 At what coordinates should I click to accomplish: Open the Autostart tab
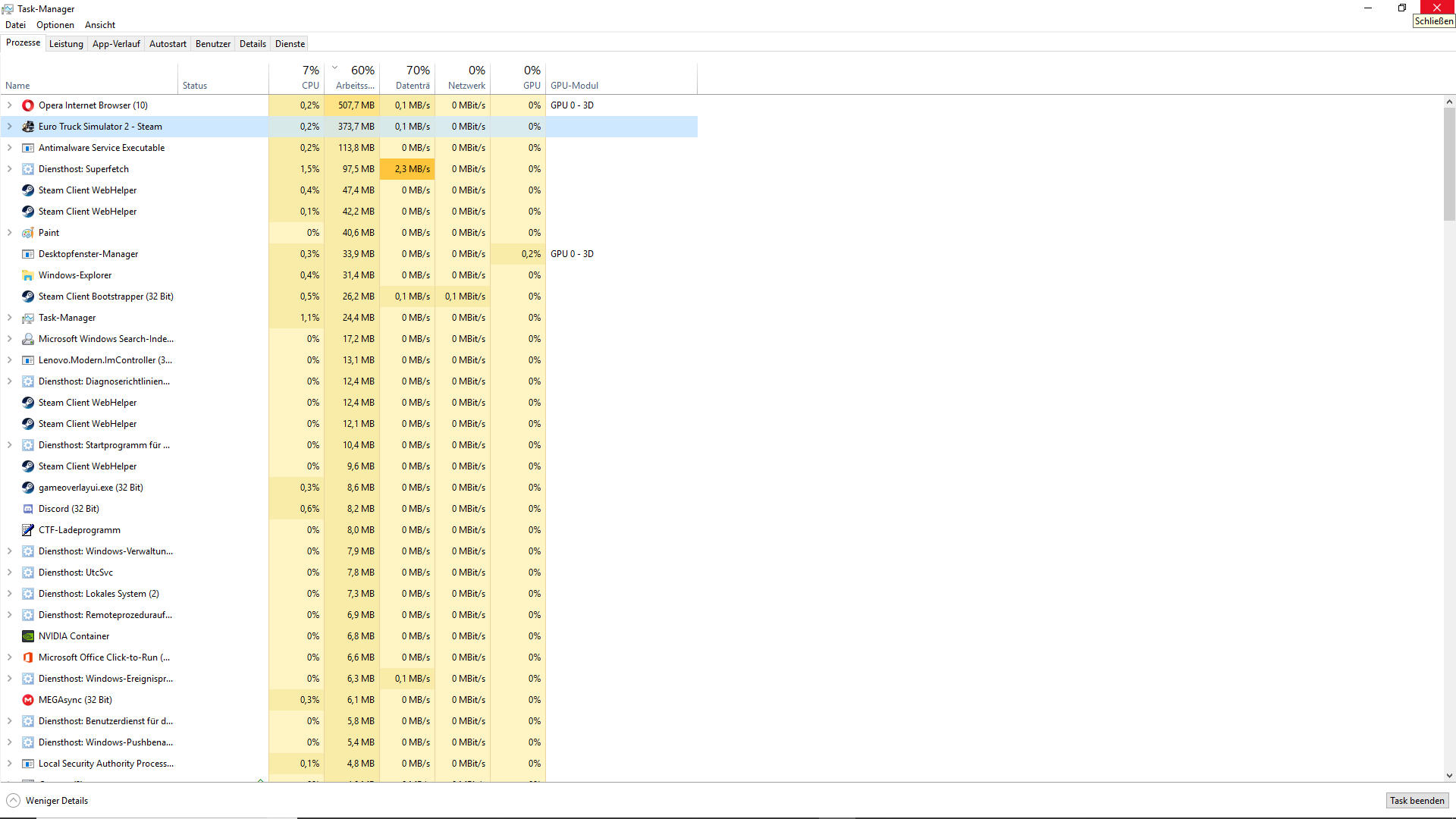(168, 44)
